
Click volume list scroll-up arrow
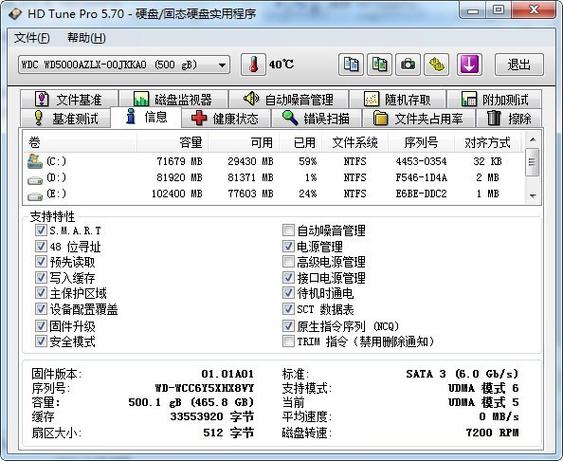click(x=533, y=140)
